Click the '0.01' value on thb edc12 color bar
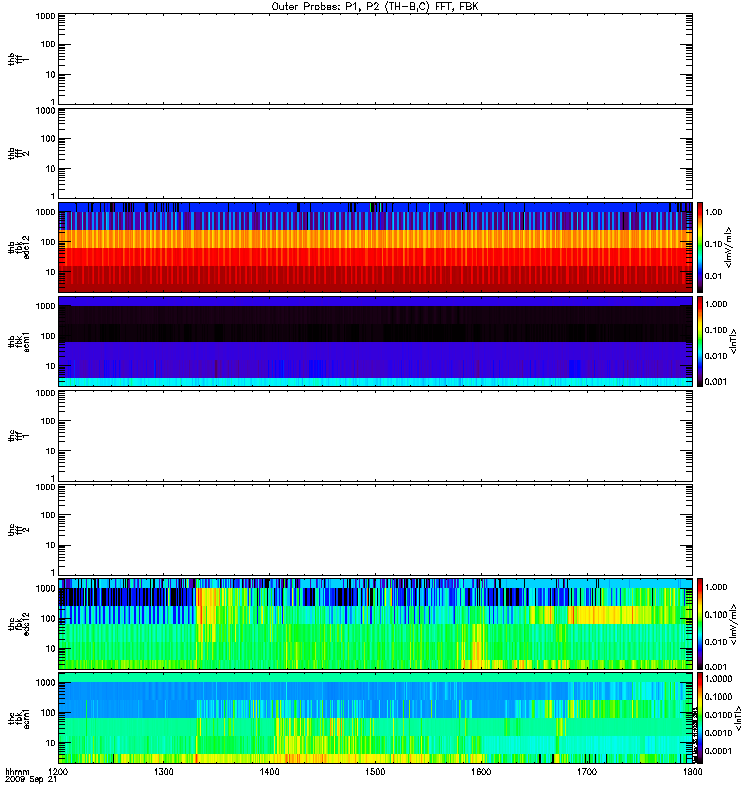The height and width of the screenshot is (800, 750). pyautogui.click(x=714, y=276)
